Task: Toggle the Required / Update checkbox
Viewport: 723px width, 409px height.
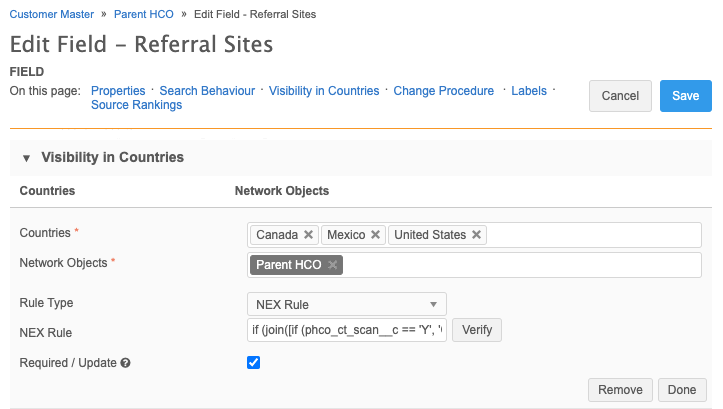Action: pos(254,362)
